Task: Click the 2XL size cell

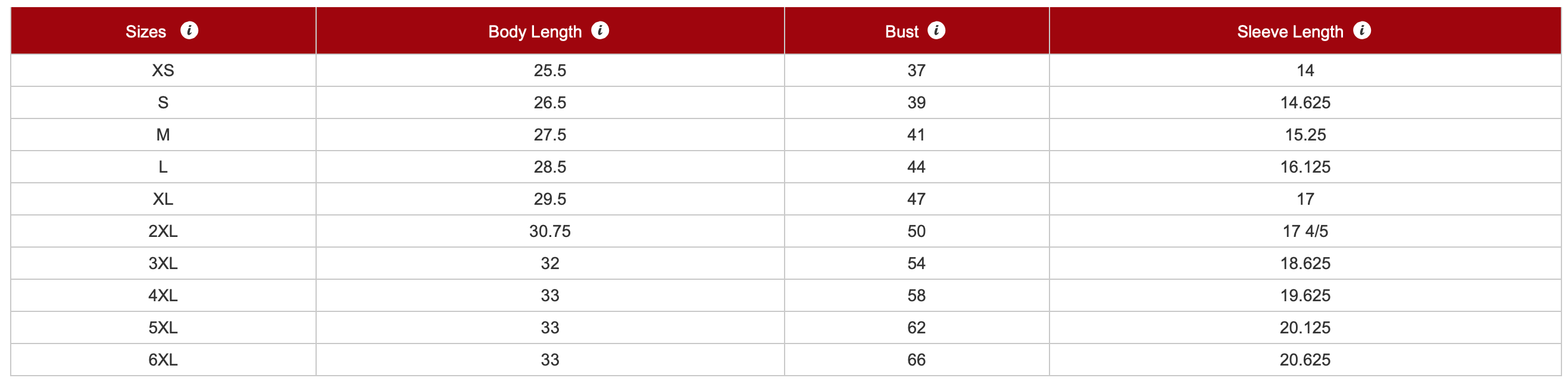Action: (x=163, y=231)
